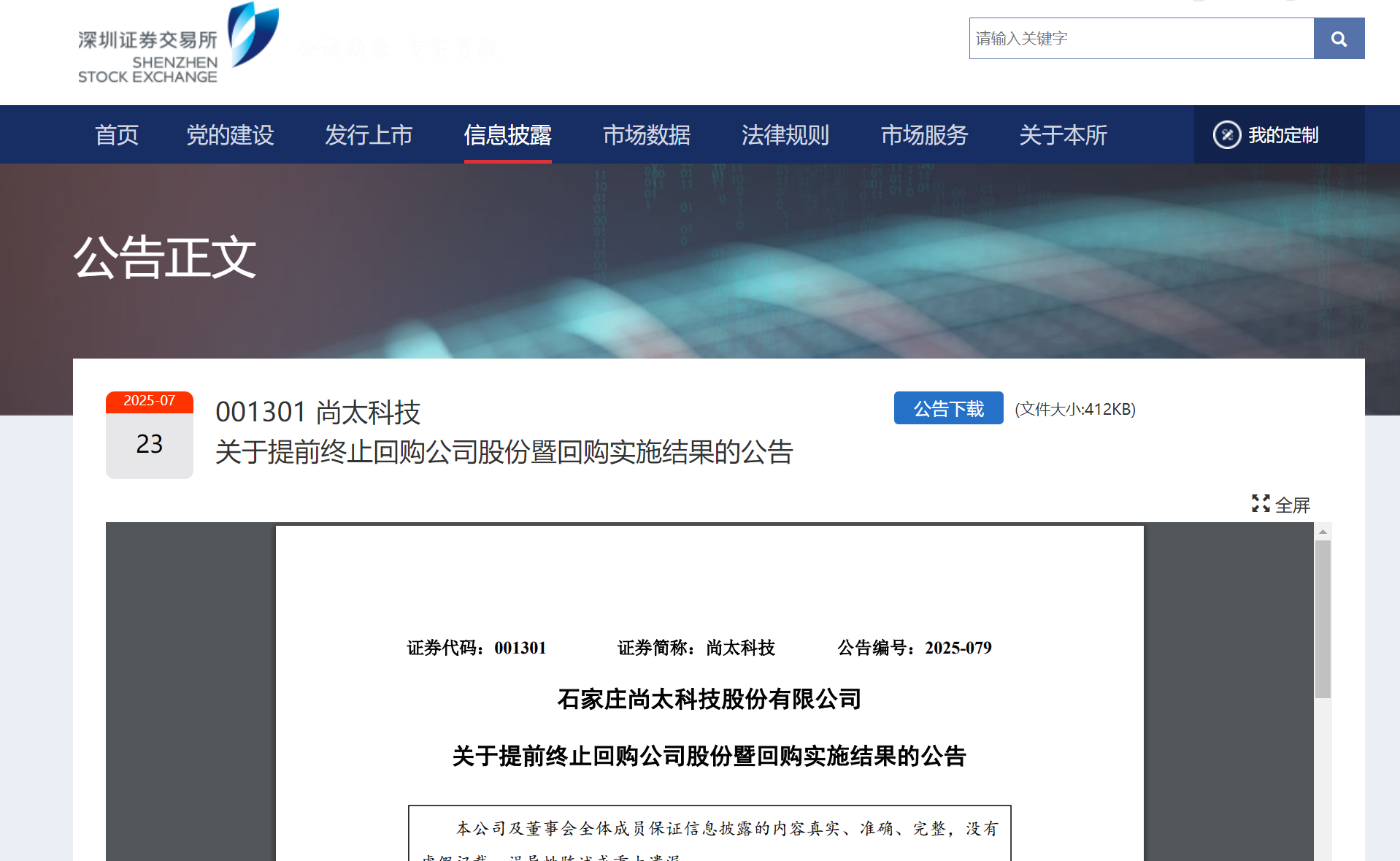
Task: Click the 我的定制 compass icon
Action: (1226, 135)
